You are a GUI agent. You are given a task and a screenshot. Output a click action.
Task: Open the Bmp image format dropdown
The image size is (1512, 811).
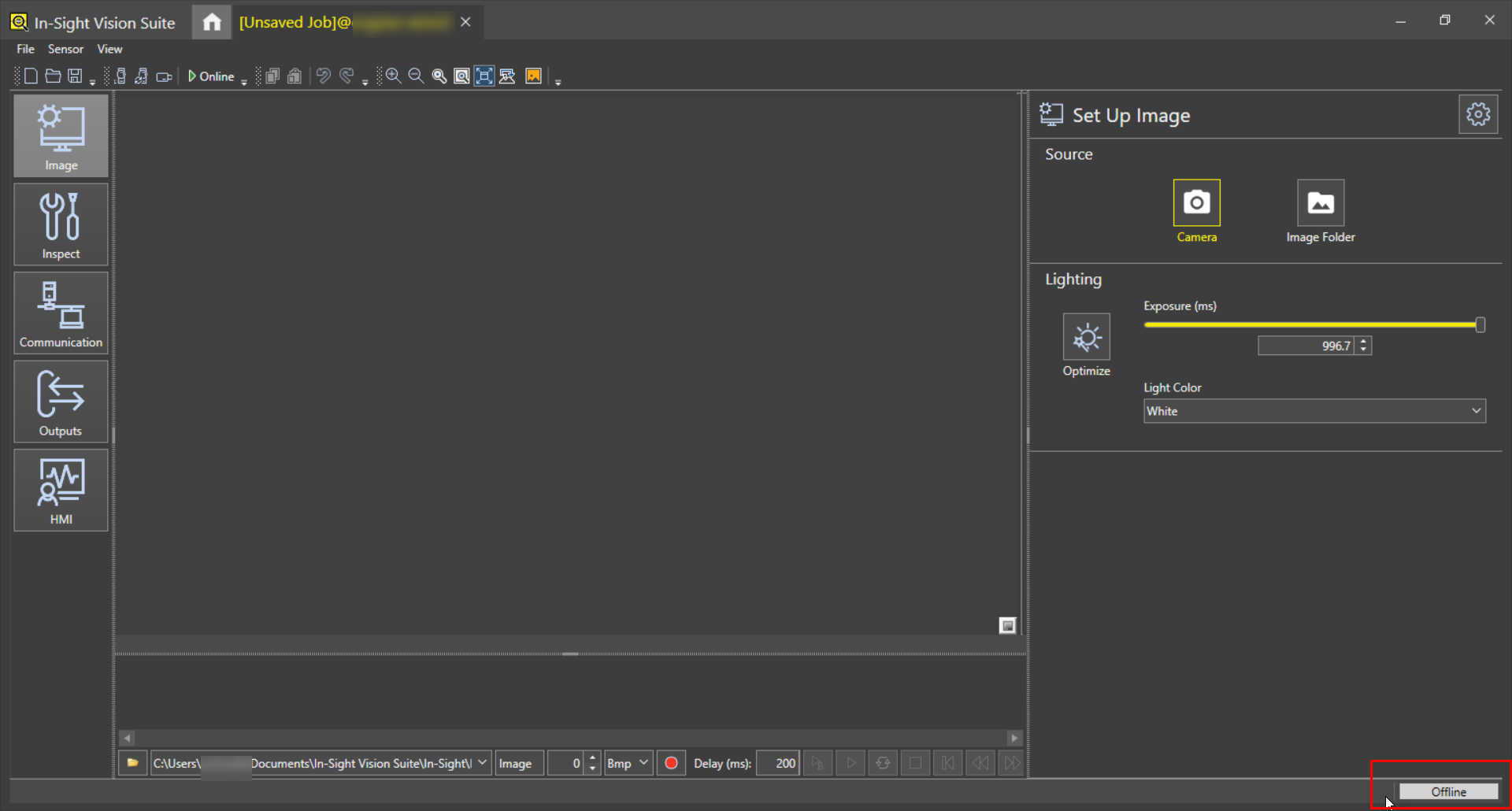[628, 763]
